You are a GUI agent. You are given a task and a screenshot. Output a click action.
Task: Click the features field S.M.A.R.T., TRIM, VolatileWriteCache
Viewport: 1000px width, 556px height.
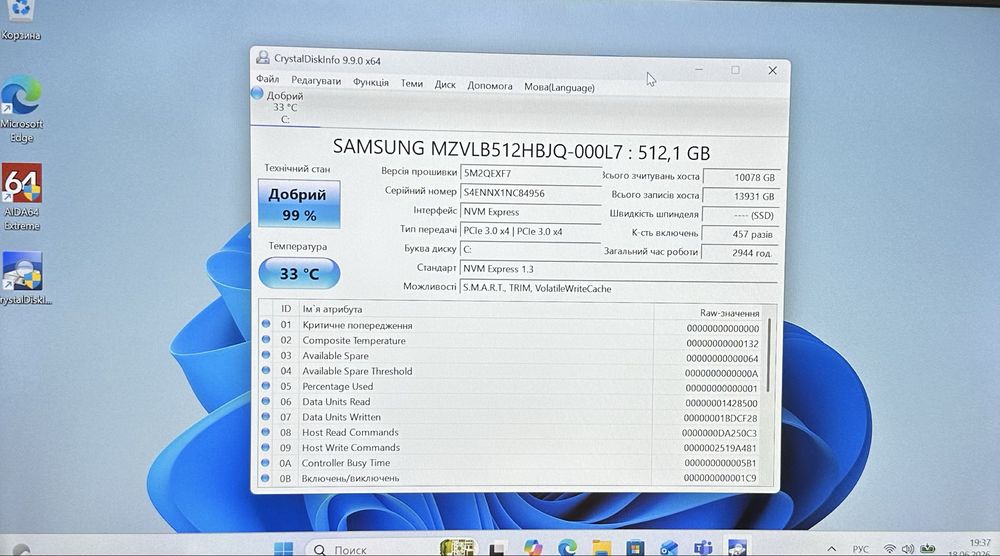point(619,289)
